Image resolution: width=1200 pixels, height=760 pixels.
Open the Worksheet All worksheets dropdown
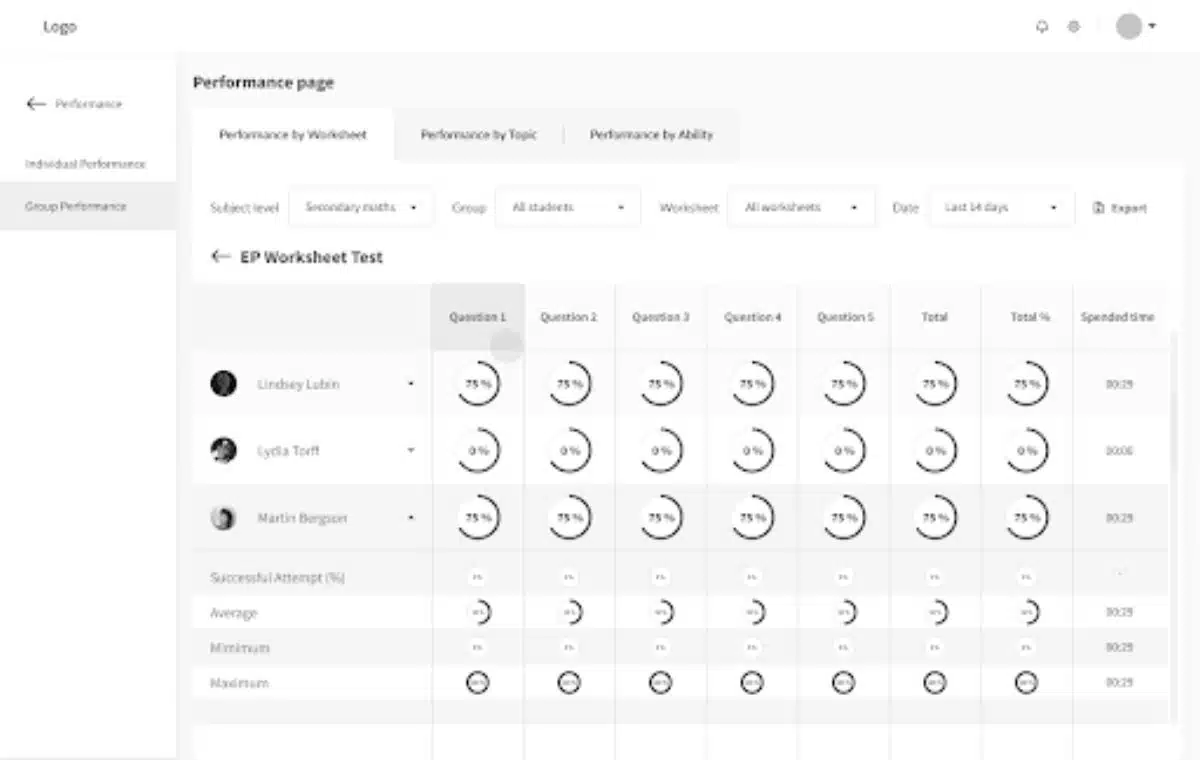click(801, 208)
